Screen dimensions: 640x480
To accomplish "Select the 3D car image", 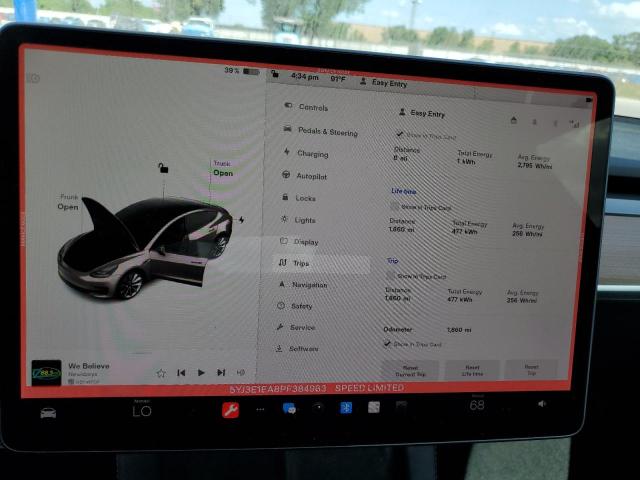I will tap(145, 248).
